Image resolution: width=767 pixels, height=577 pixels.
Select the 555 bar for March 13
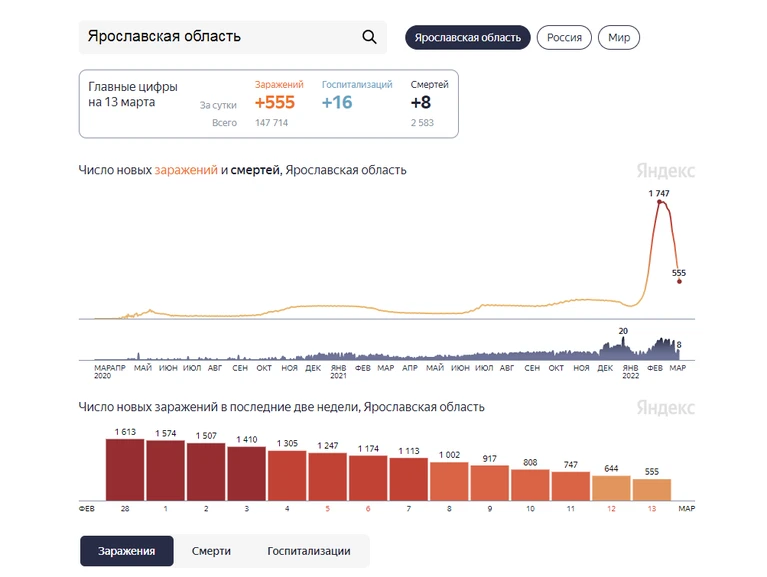click(x=652, y=490)
